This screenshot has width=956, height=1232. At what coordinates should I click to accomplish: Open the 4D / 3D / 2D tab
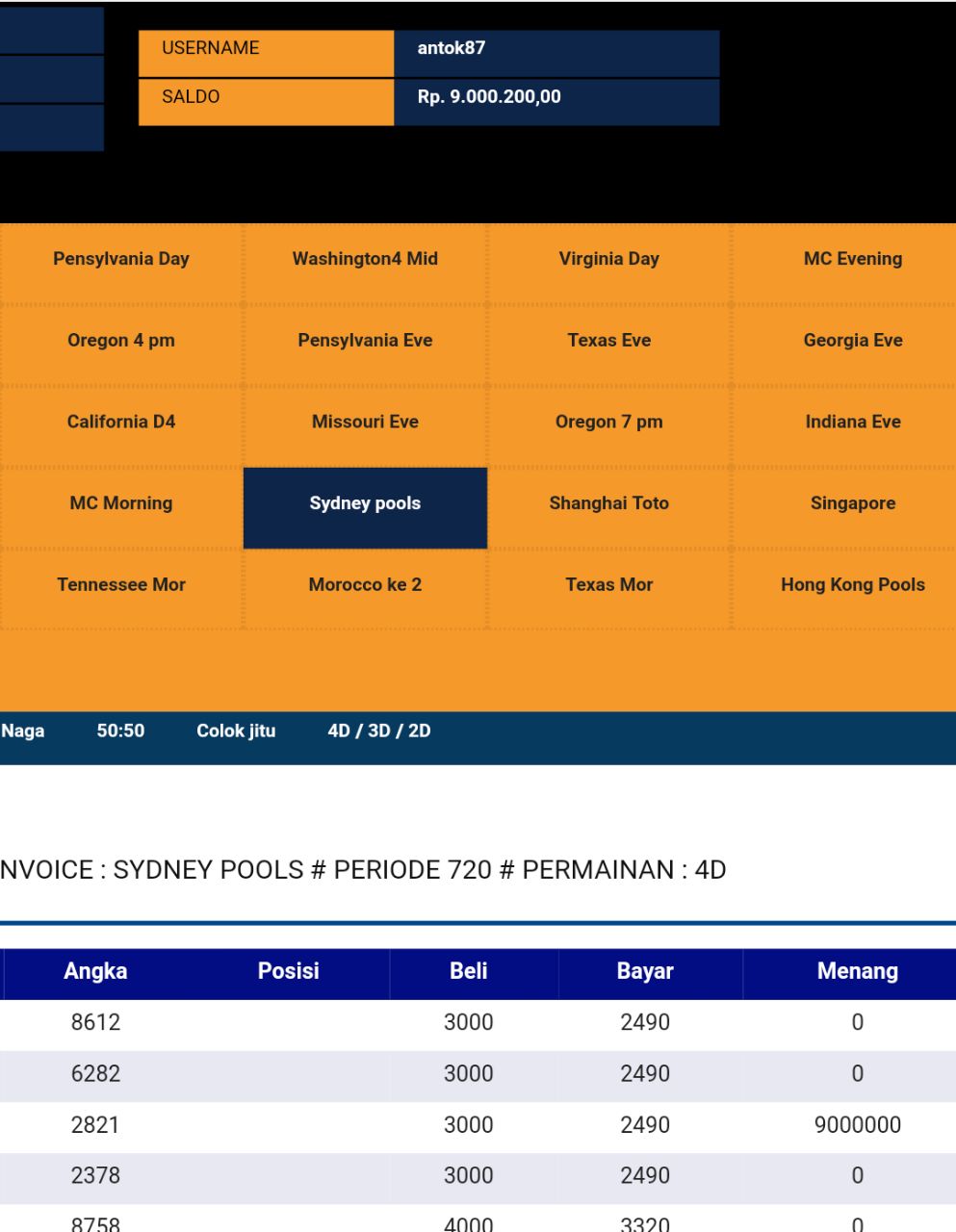coord(378,731)
